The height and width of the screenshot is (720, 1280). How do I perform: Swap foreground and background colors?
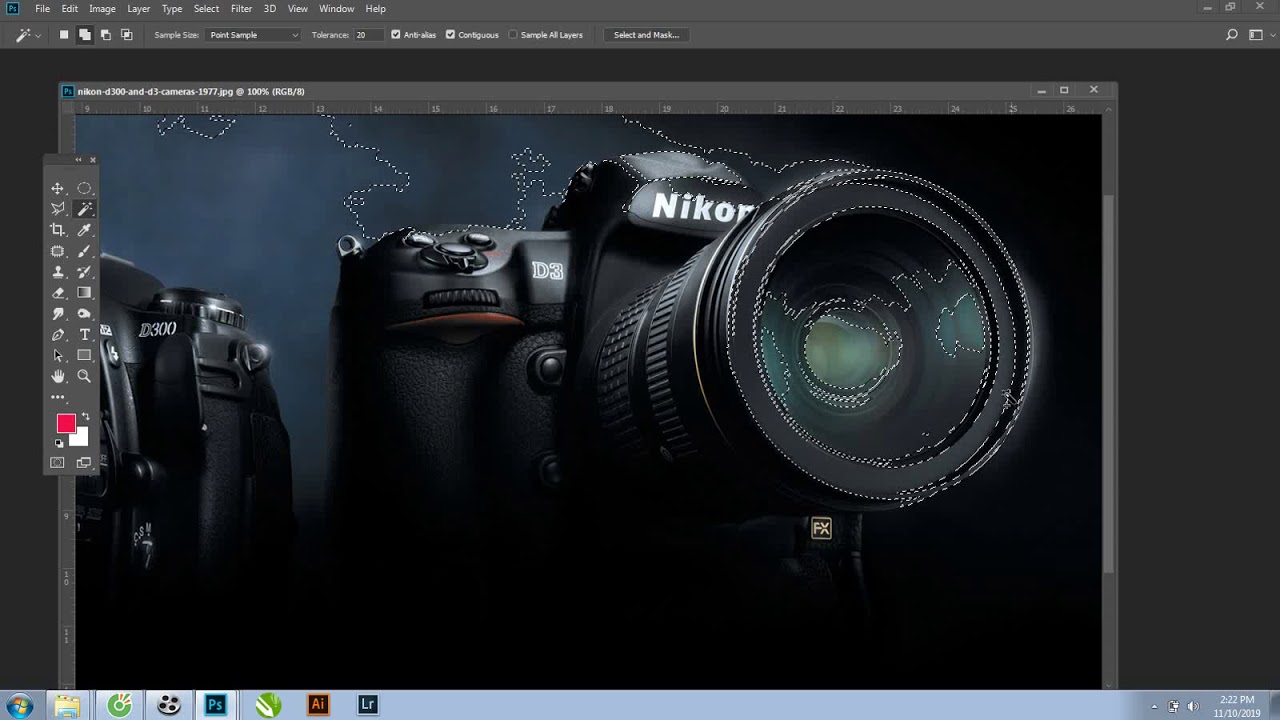[x=85, y=416]
